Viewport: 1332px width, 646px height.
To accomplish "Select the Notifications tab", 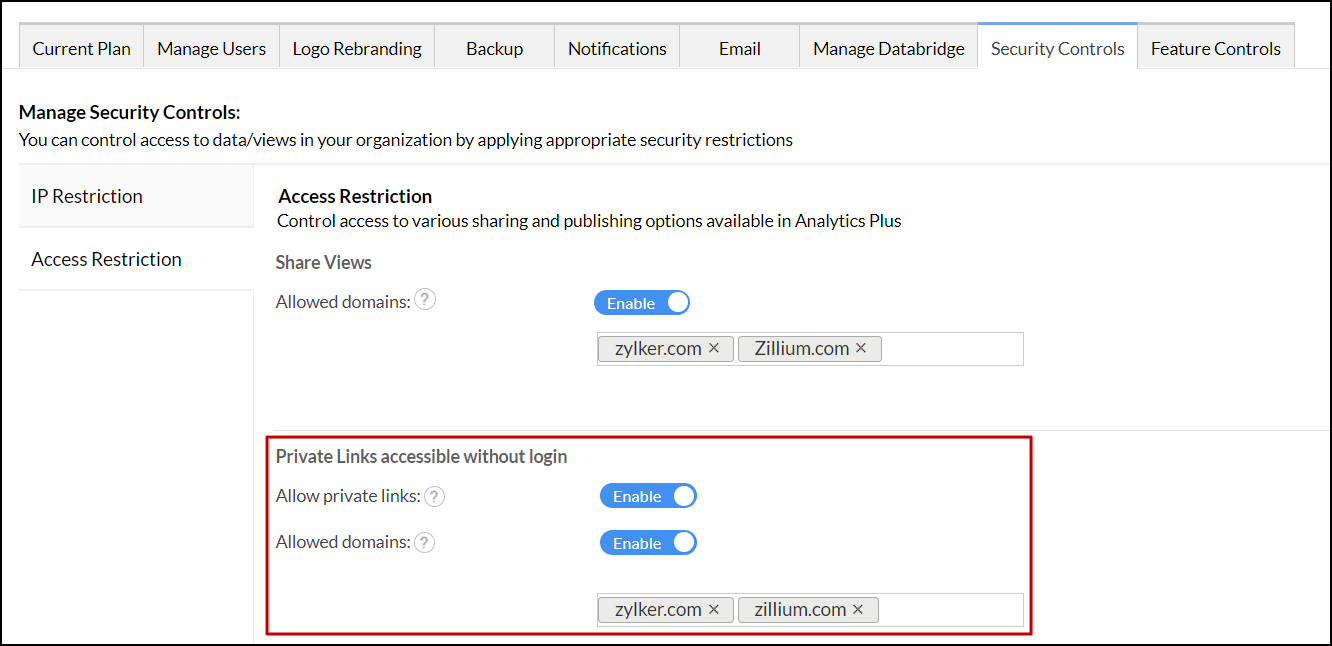I will coord(617,48).
